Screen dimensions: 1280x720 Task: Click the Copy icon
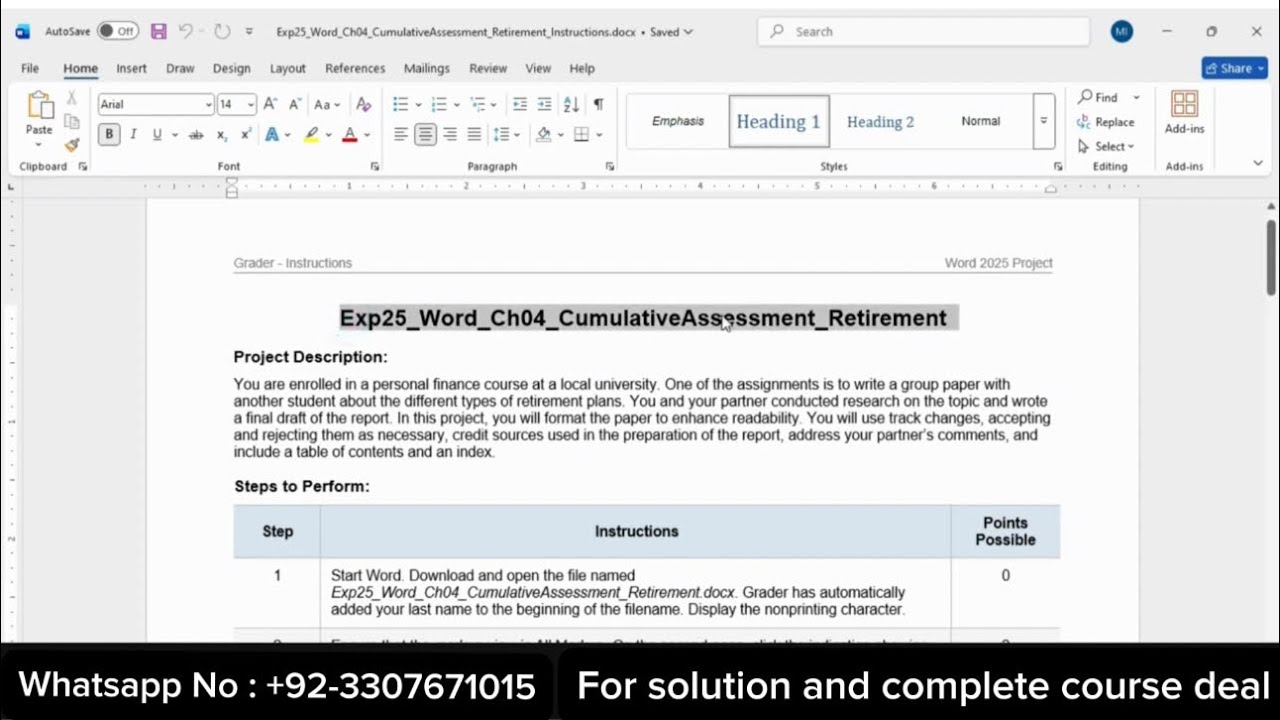pos(72,121)
